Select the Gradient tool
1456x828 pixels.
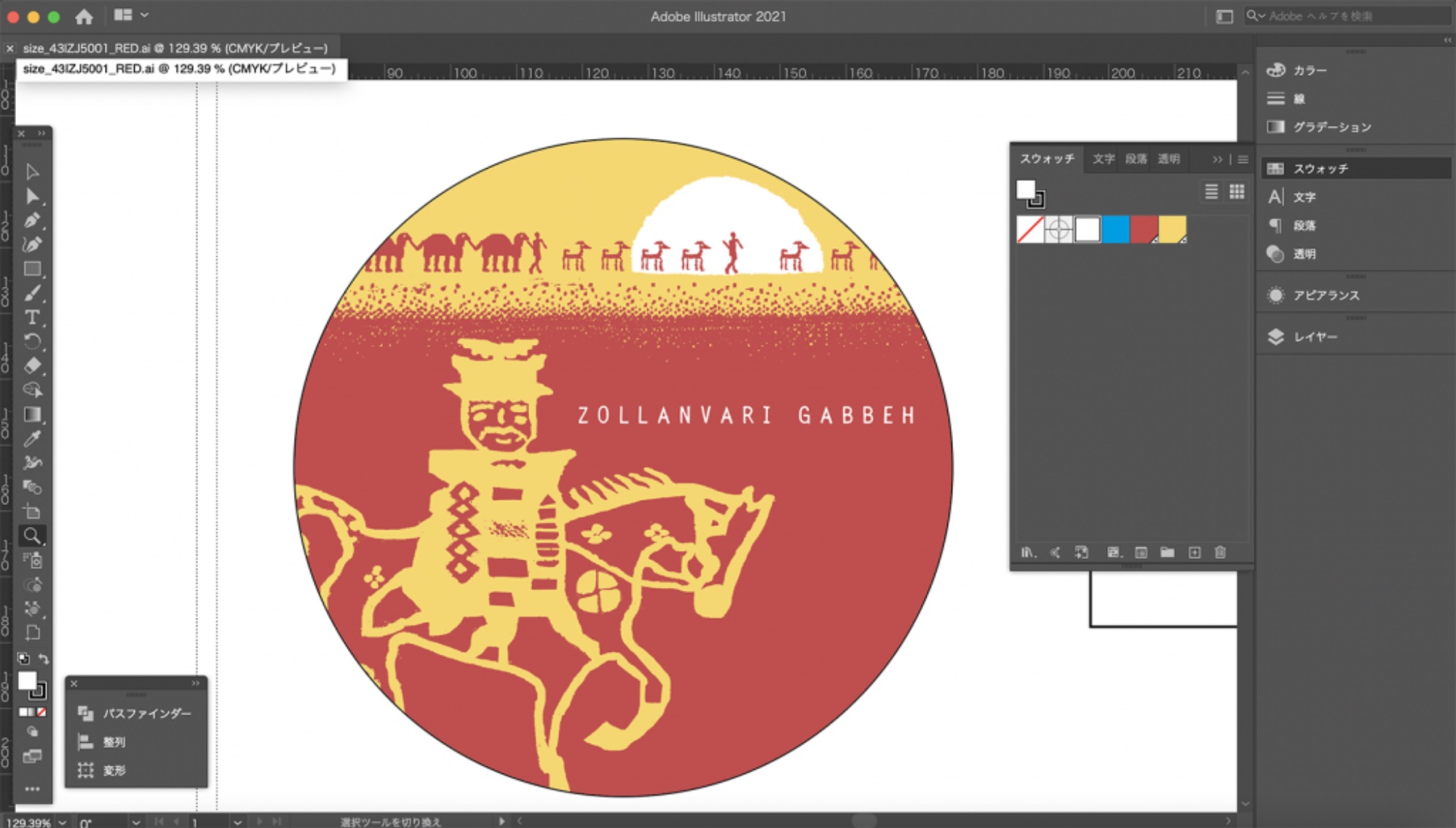coord(32,414)
